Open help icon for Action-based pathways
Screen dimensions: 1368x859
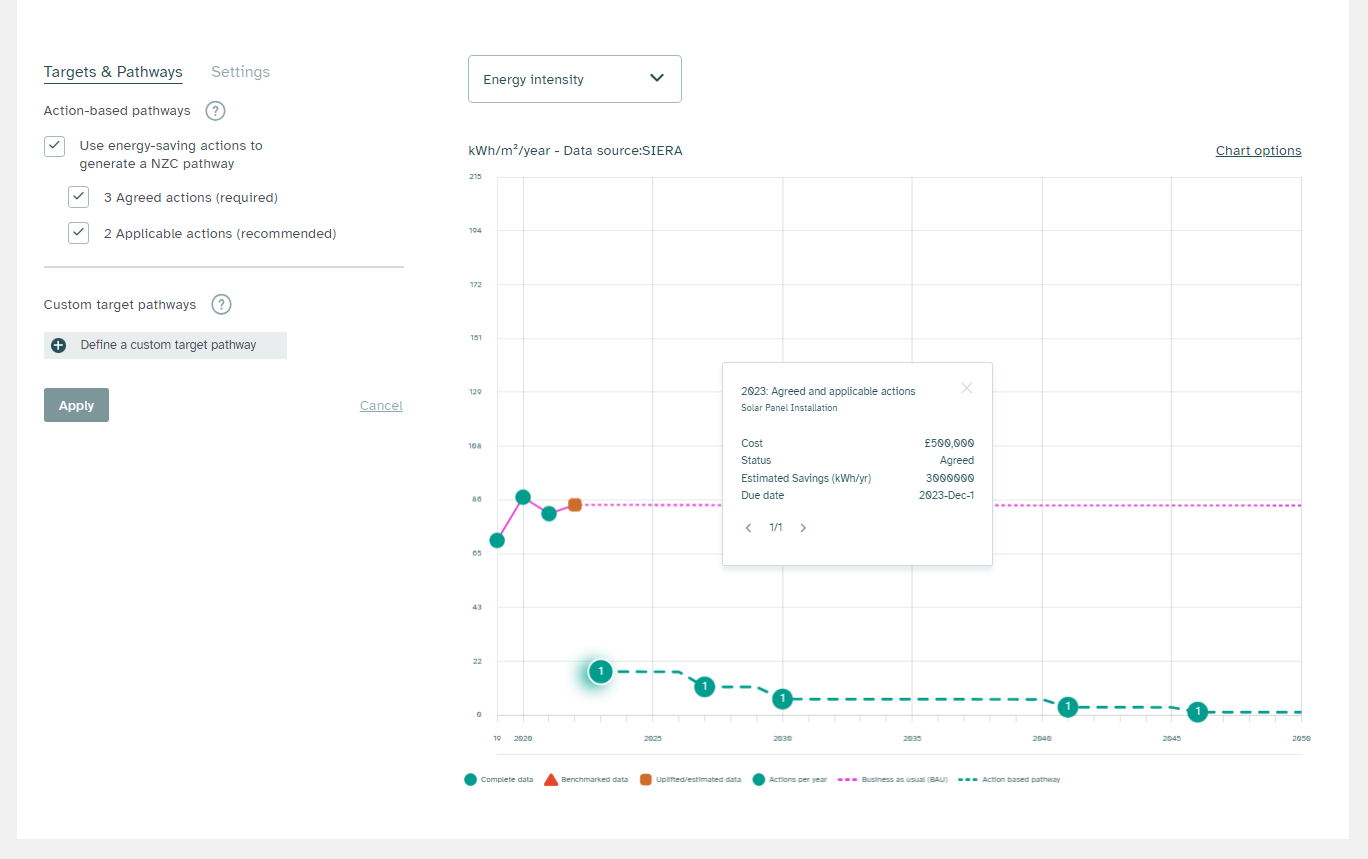[215, 111]
